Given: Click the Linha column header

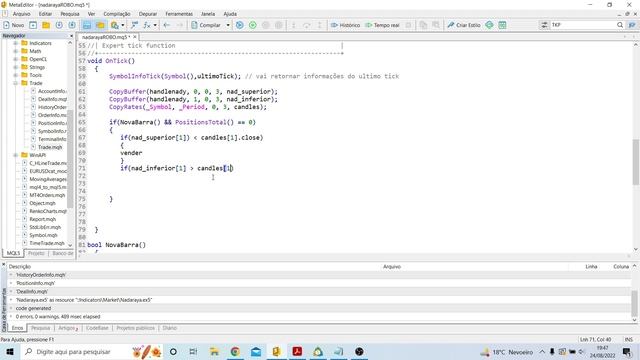Looking at the screenshot, I should tap(591, 267).
